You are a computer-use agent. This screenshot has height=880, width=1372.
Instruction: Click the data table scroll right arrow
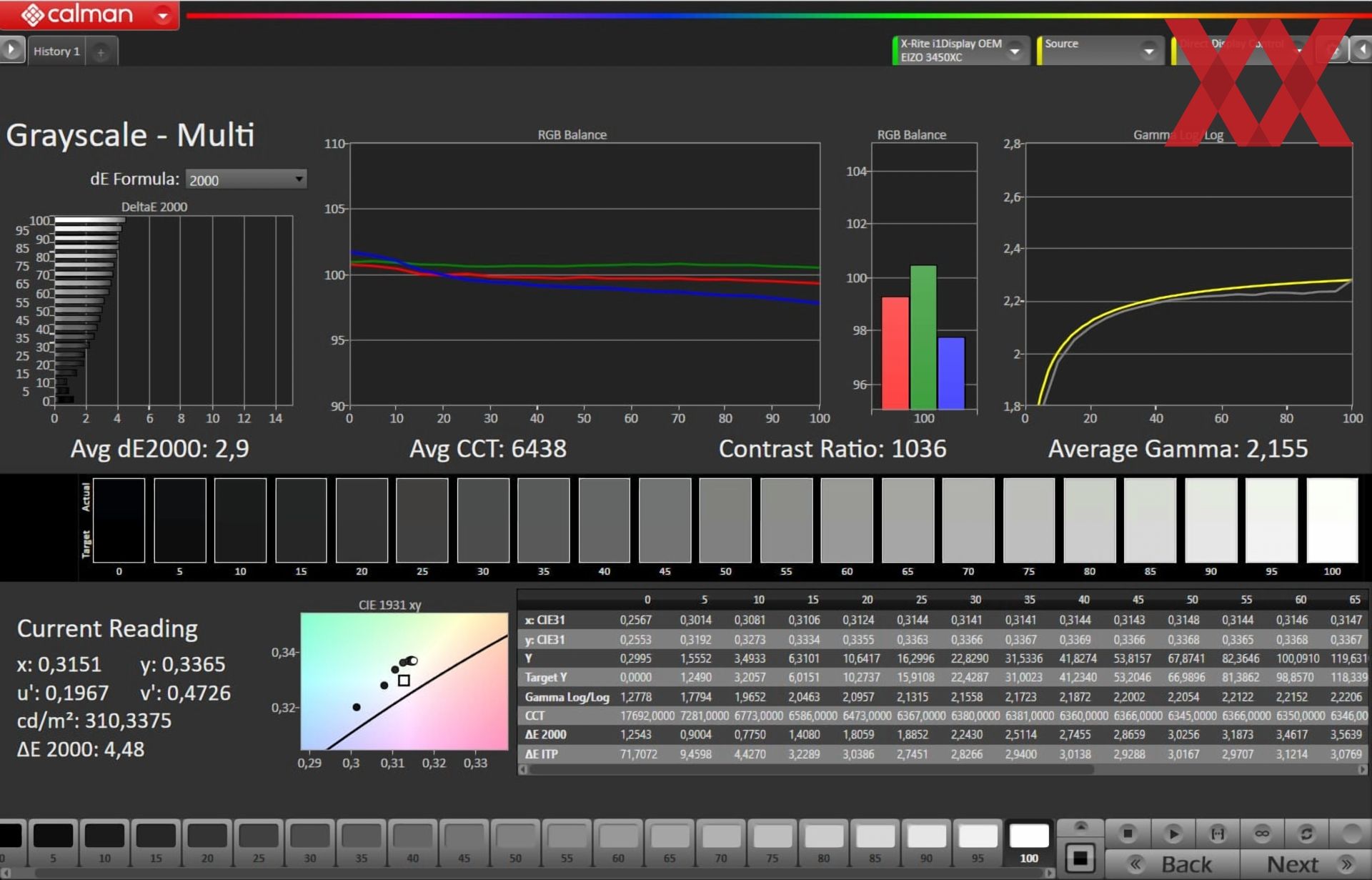click(x=1362, y=770)
